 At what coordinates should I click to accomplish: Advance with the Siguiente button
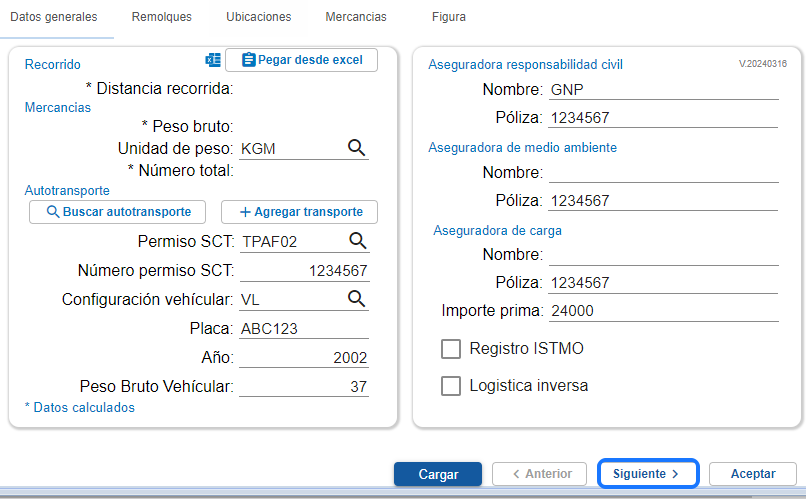[x=646, y=474]
